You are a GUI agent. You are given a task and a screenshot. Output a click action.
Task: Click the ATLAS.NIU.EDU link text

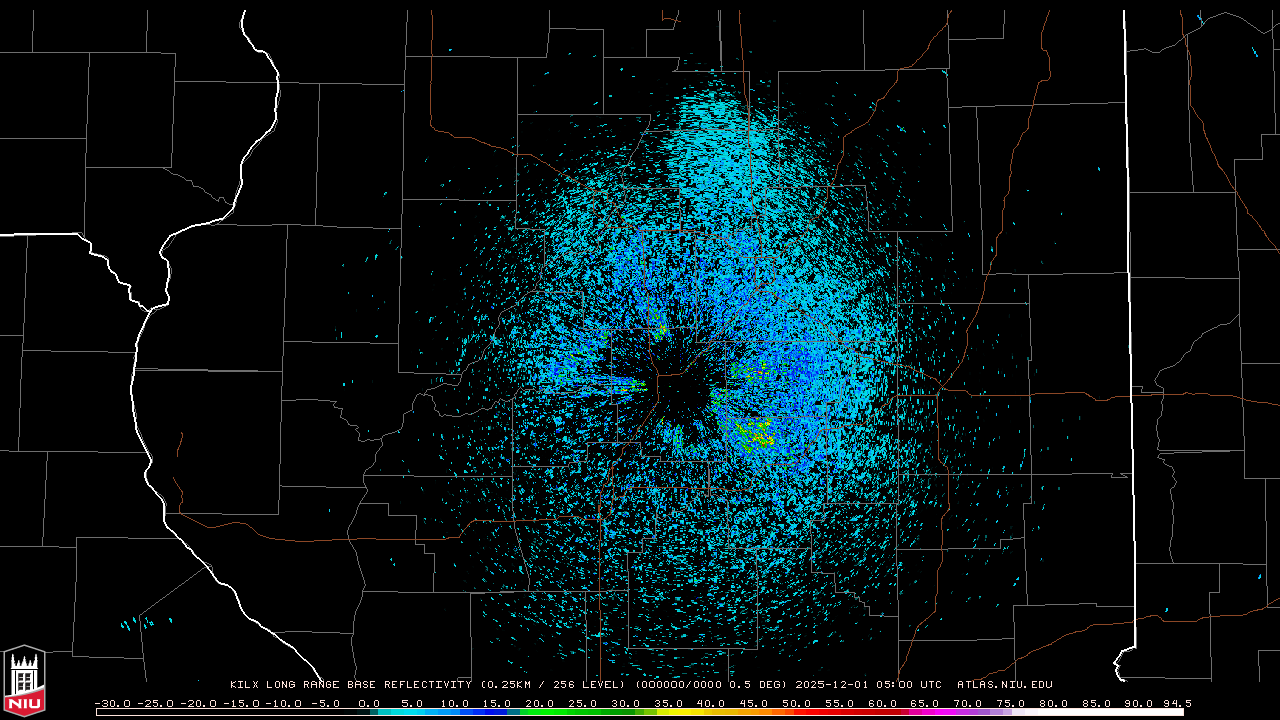tap(1004, 685)
